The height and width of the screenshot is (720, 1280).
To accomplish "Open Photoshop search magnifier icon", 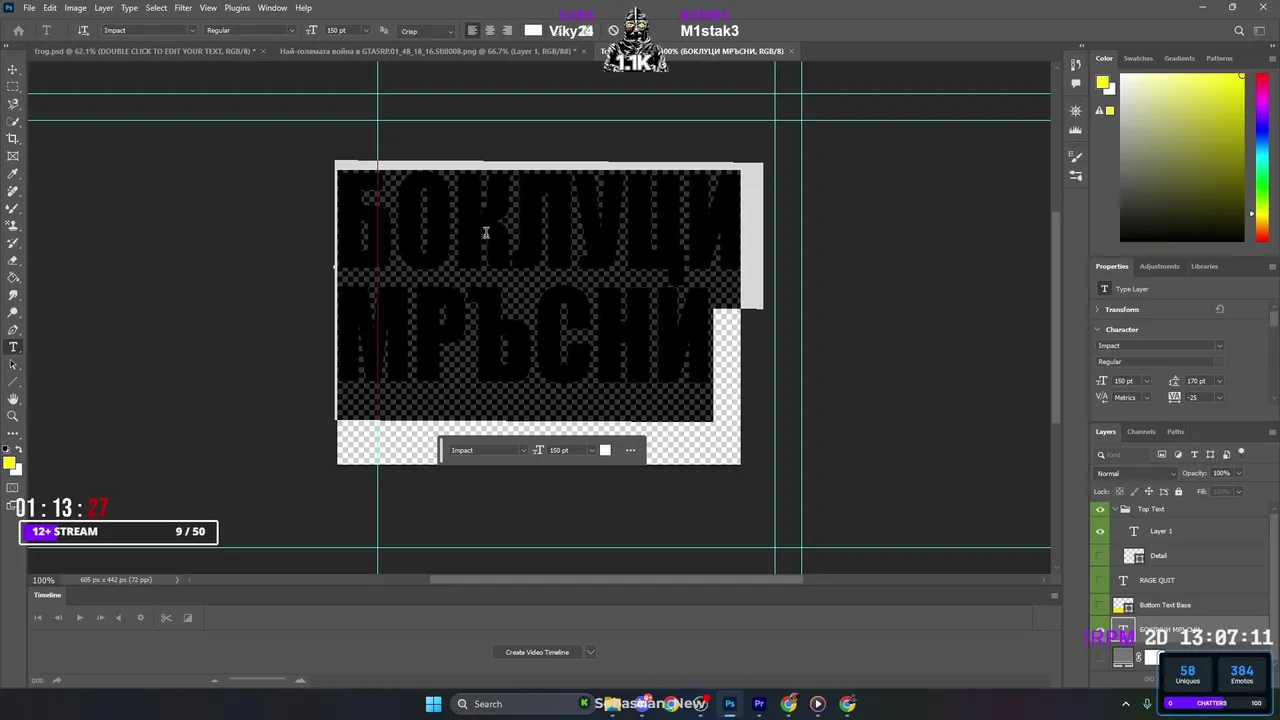I will pos(1239,31).
